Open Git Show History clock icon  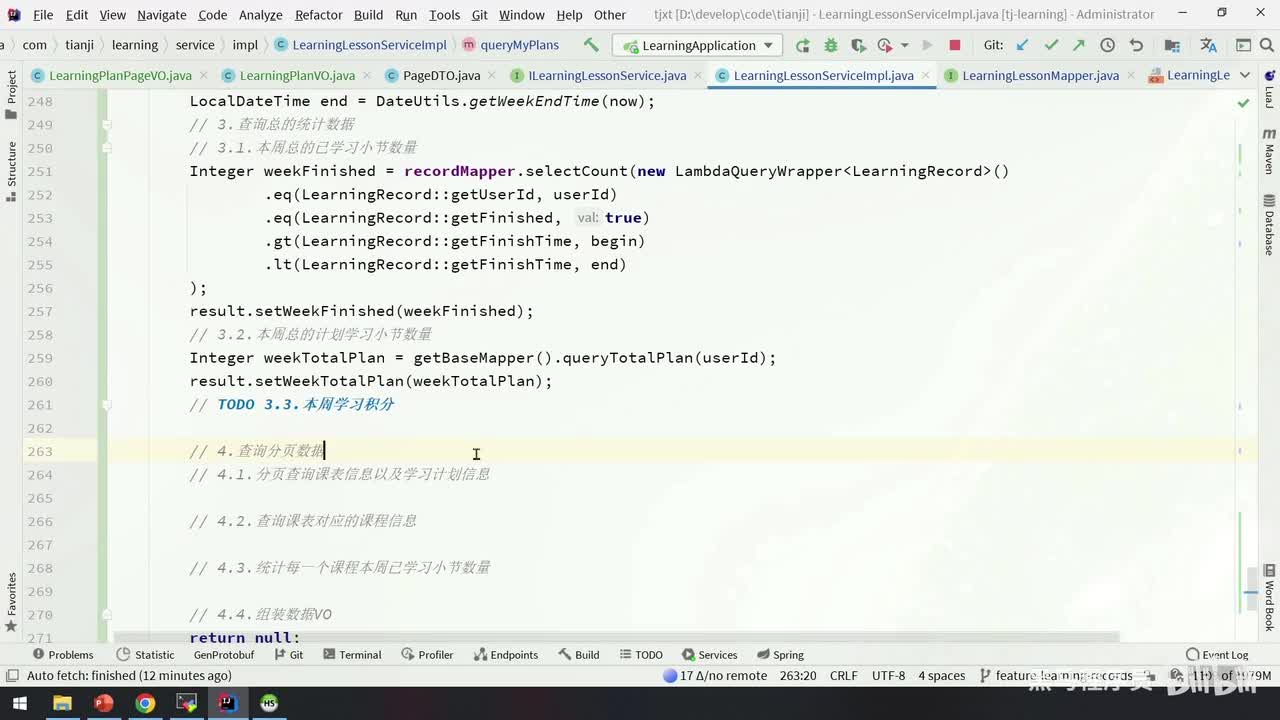pyautogui.click(x=1107, y=45)
